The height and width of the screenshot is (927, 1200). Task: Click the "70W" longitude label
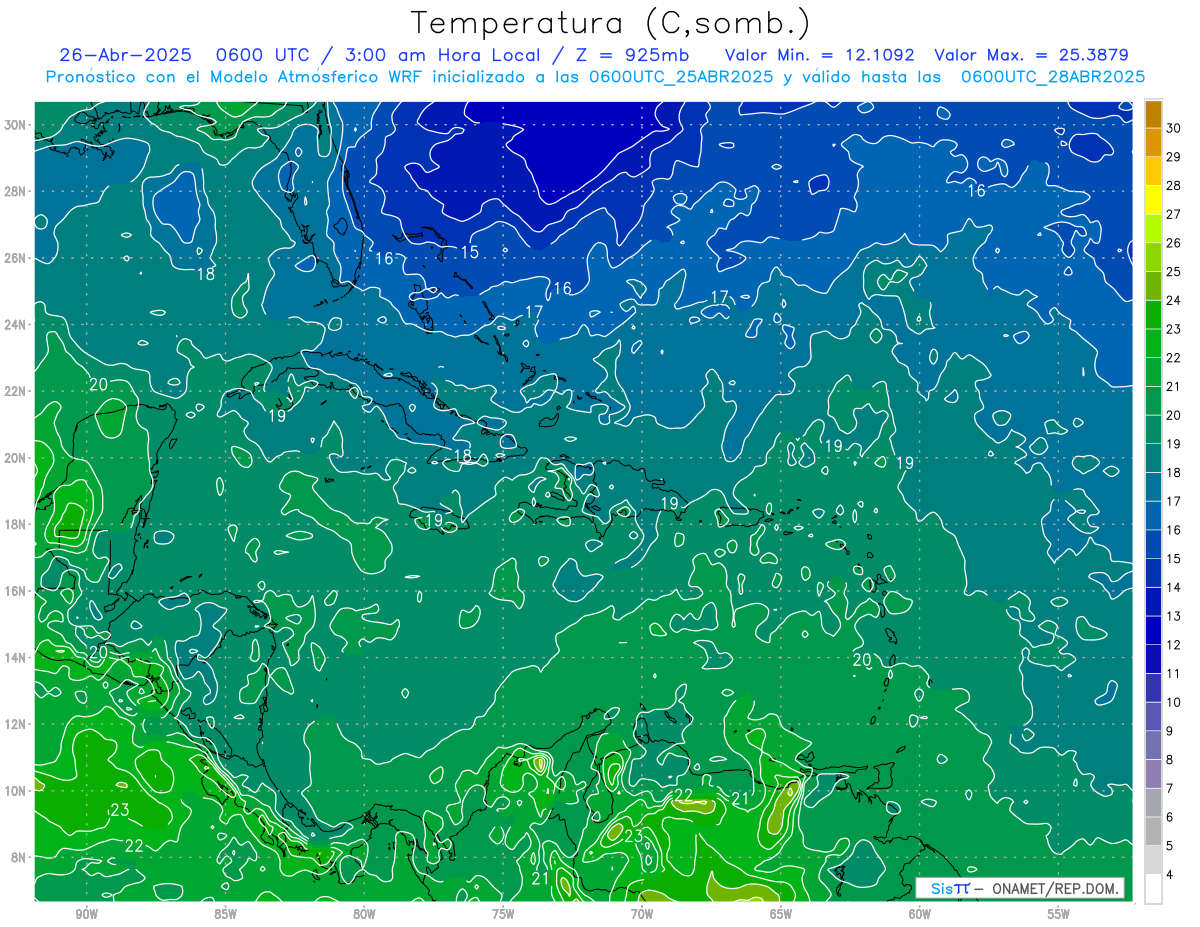[642, 915]
